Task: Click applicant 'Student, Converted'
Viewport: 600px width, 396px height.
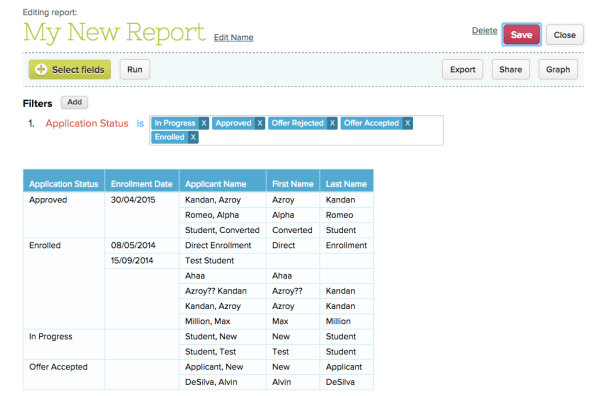Action: coord(222,230)
